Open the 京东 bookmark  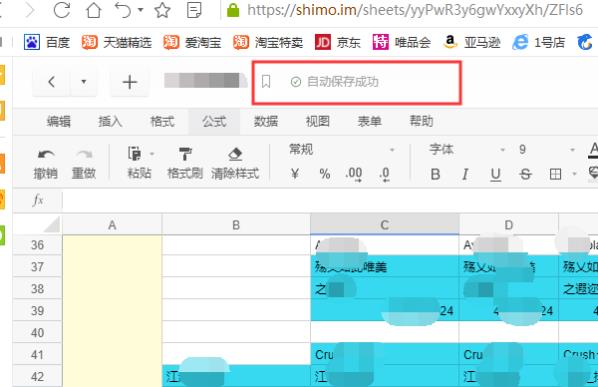click(338, 42)
